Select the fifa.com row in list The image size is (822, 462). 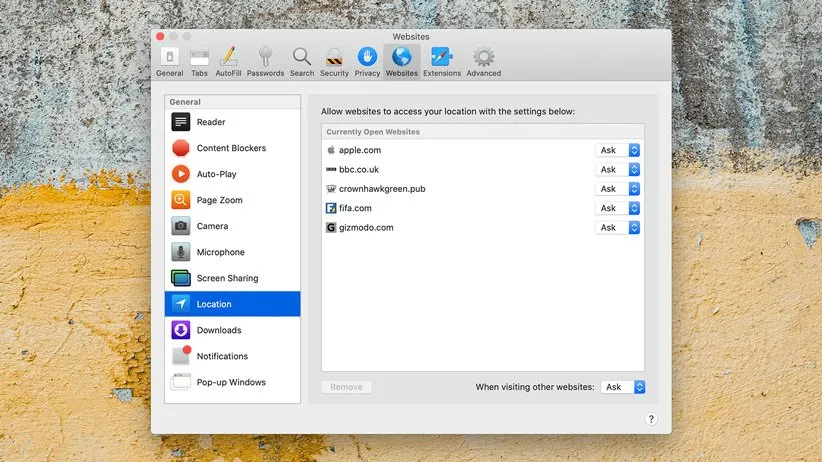click(x=450, y=208)
